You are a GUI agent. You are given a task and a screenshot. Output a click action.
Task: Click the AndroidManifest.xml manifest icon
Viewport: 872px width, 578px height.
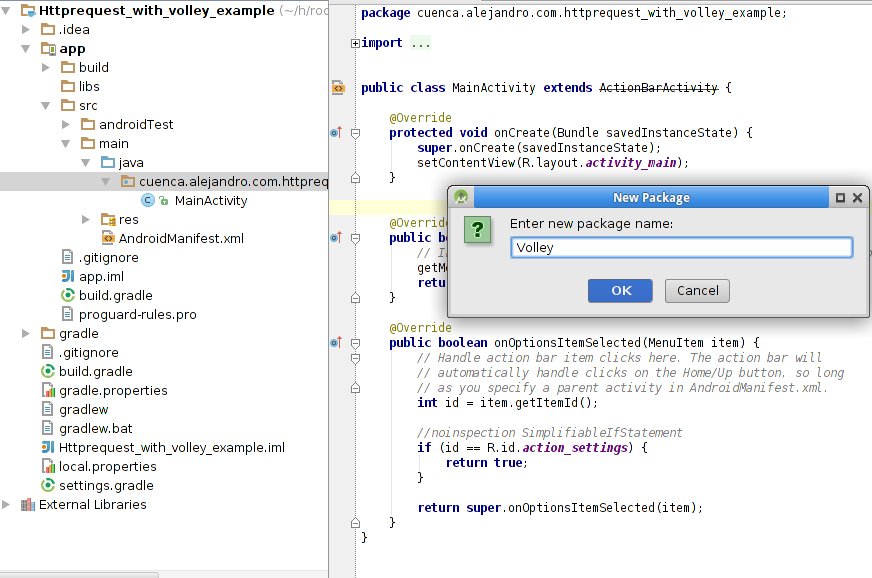(x=107, y=238)
